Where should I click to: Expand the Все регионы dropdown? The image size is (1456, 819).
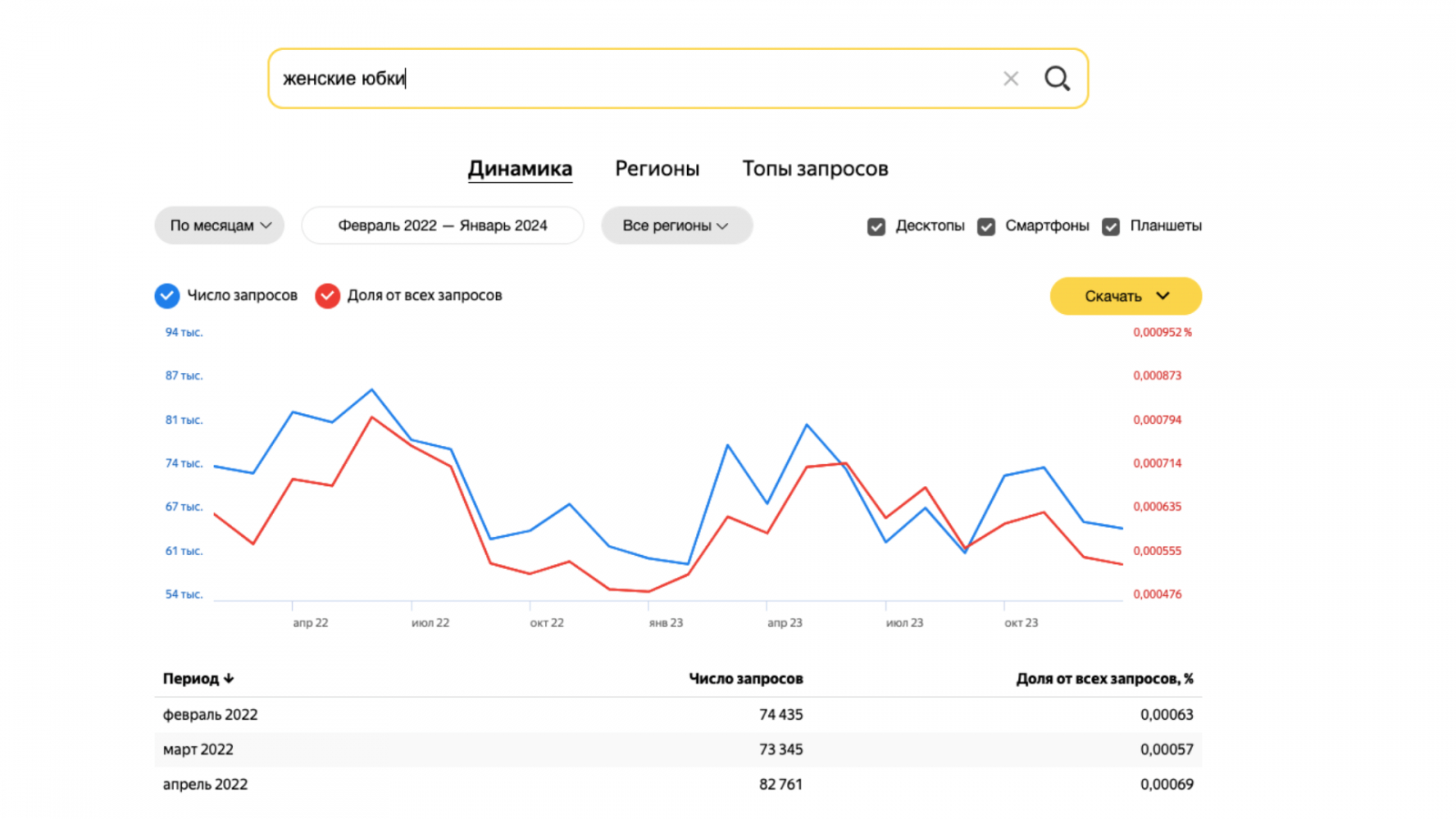[676, 226]
